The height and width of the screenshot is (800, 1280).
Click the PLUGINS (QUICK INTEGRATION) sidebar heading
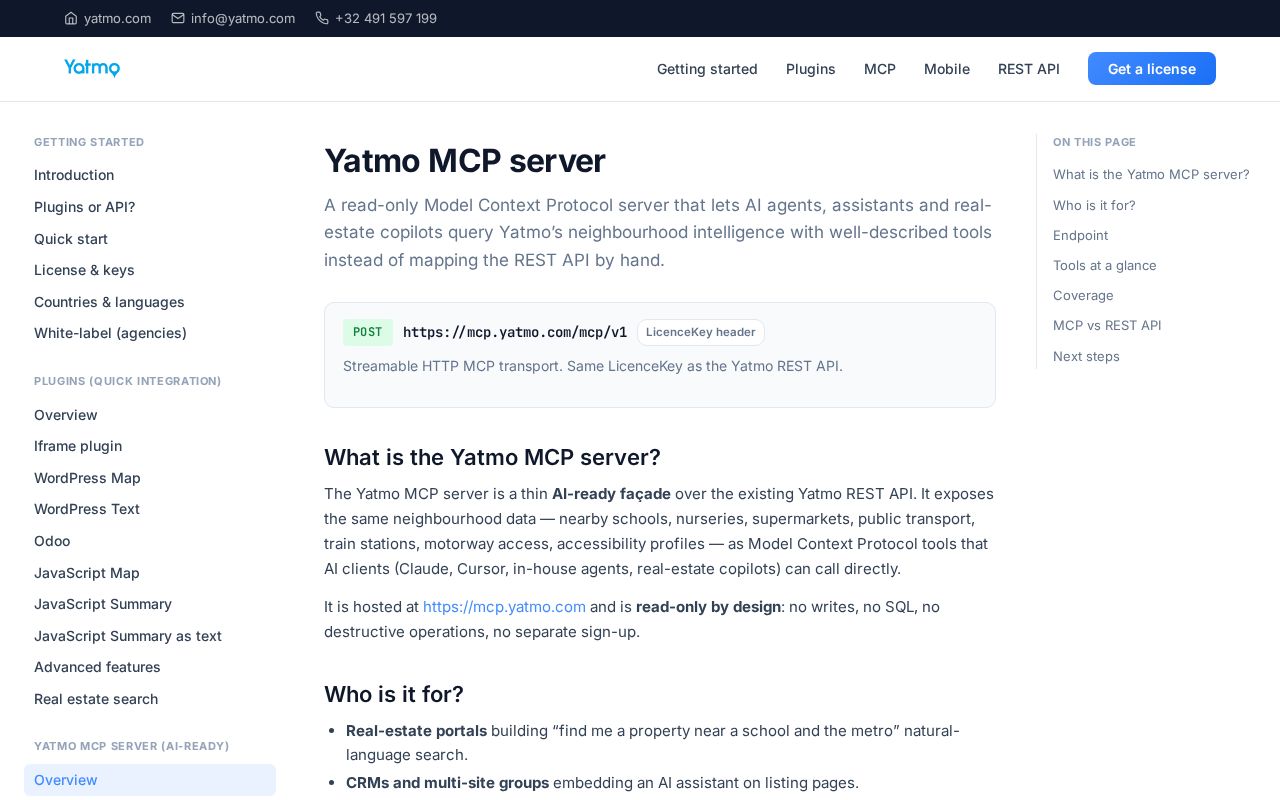click(128, 381)
